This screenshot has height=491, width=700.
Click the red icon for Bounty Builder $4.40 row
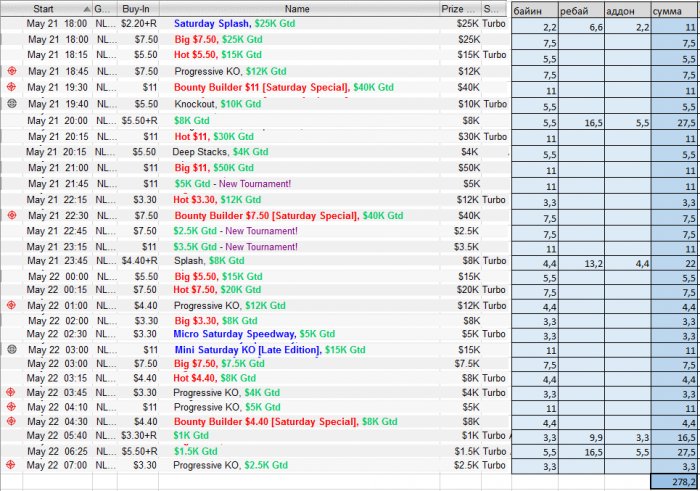pos(11,422)
